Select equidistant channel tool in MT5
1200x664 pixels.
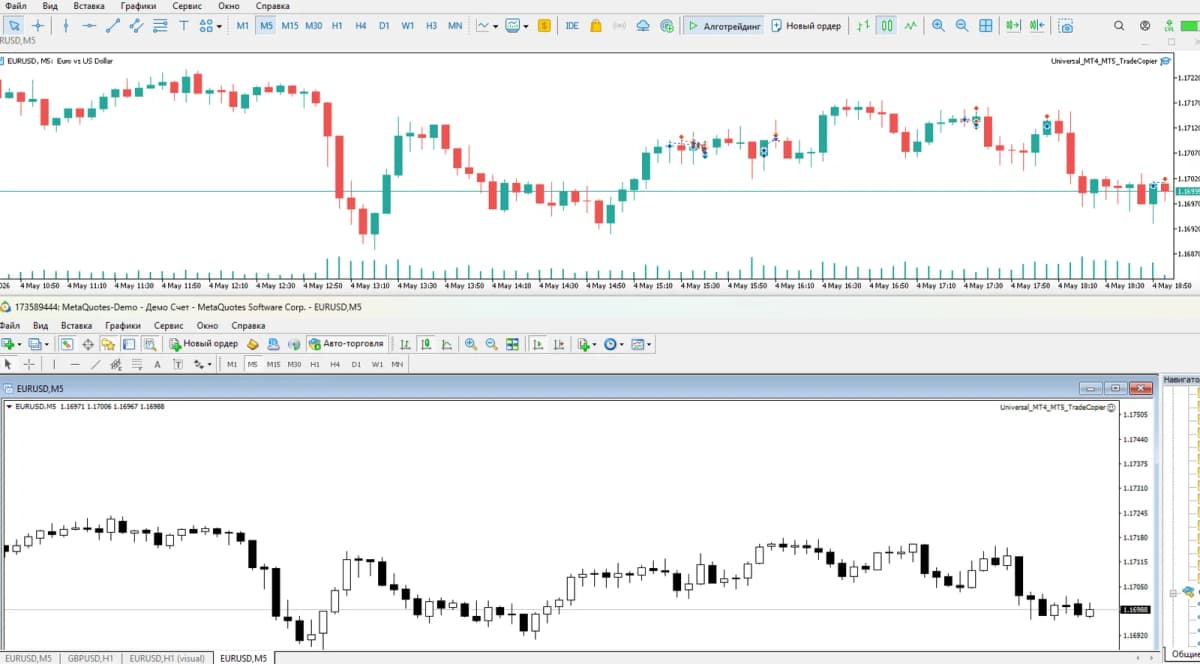click(137, 25)
